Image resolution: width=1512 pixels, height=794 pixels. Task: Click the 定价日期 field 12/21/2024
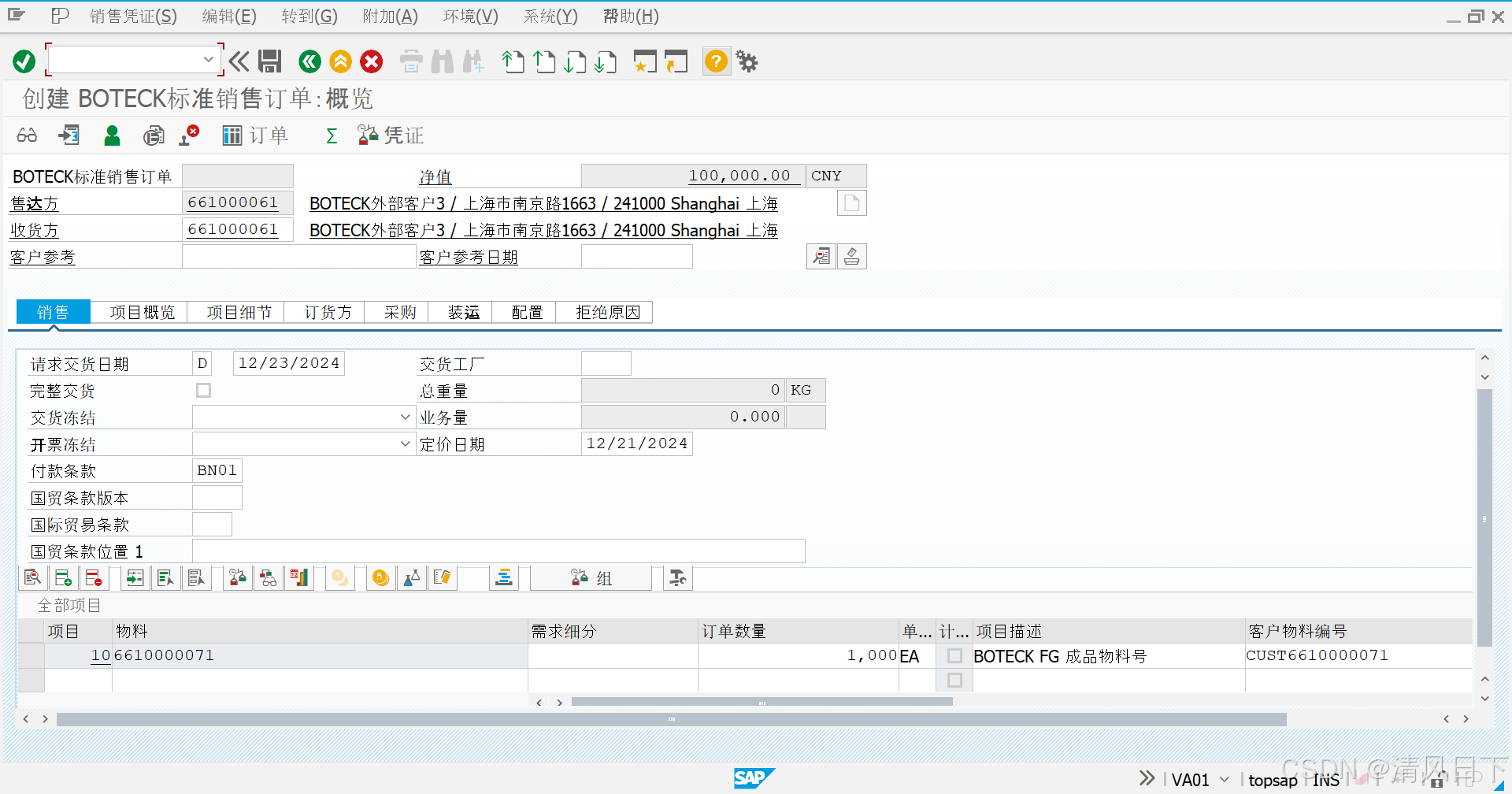click(637, 443)
